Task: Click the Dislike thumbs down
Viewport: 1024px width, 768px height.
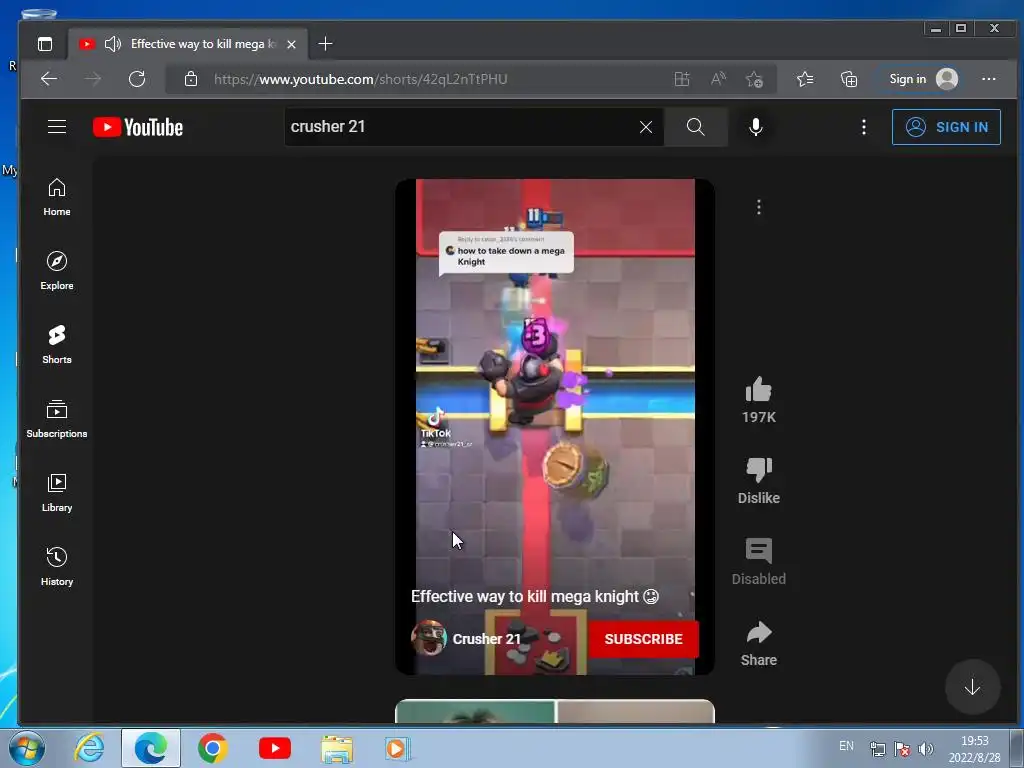Action: [x=758, y=470]
